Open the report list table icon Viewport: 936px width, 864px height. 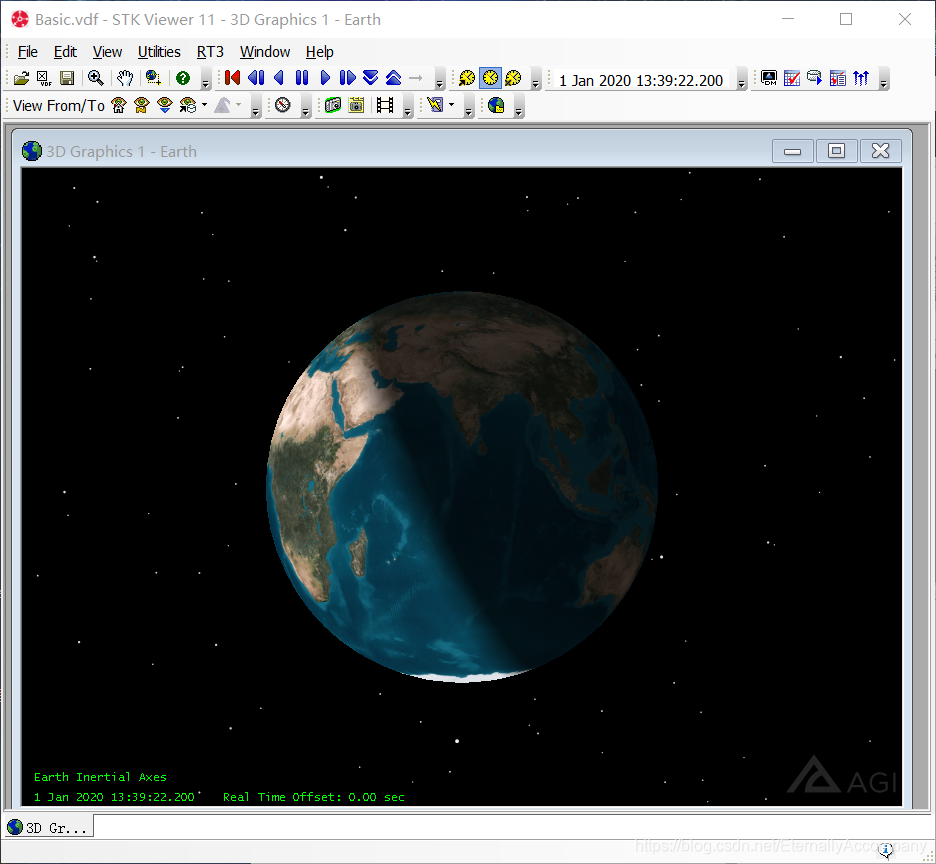tap(838, 78)
